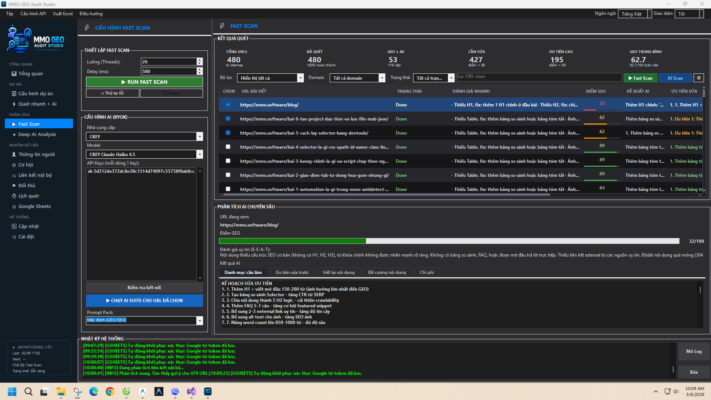Open the Cấu hình API menu
The width and height of the screenshot is (711, 400).
coord(33,14)
